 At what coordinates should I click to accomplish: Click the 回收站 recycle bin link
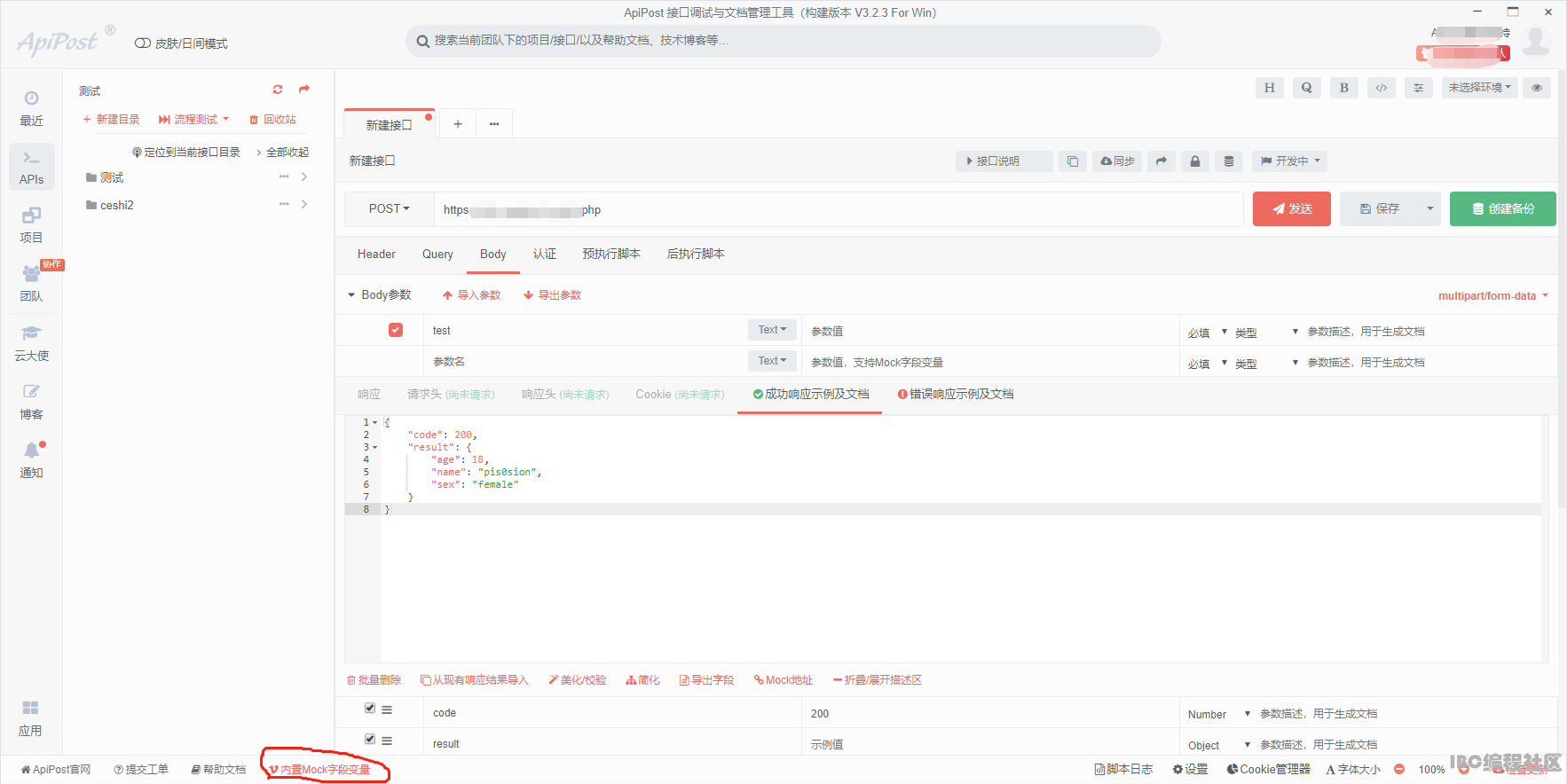(x=272, y=119)
